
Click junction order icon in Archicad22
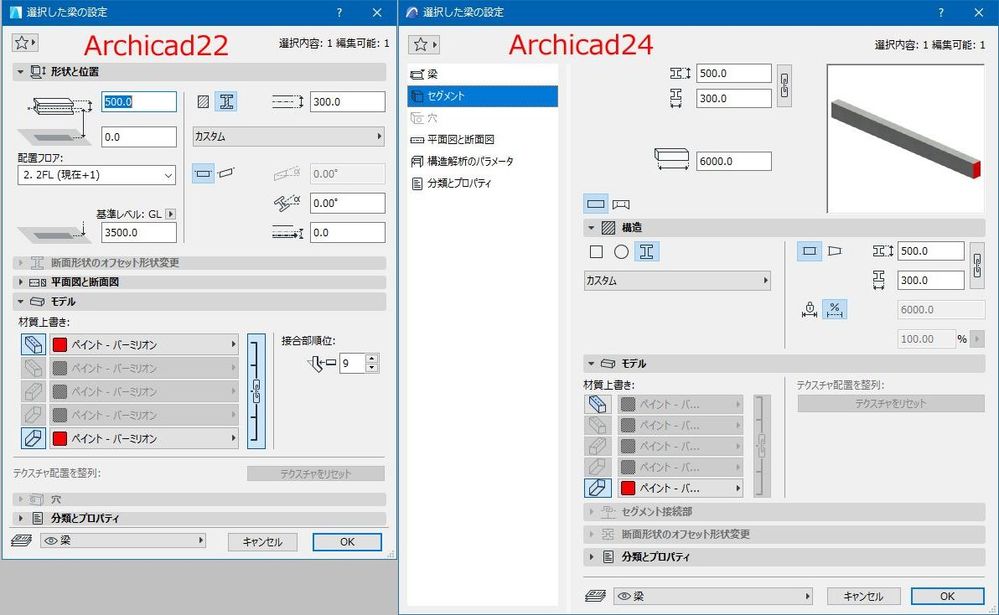(322, 364)
